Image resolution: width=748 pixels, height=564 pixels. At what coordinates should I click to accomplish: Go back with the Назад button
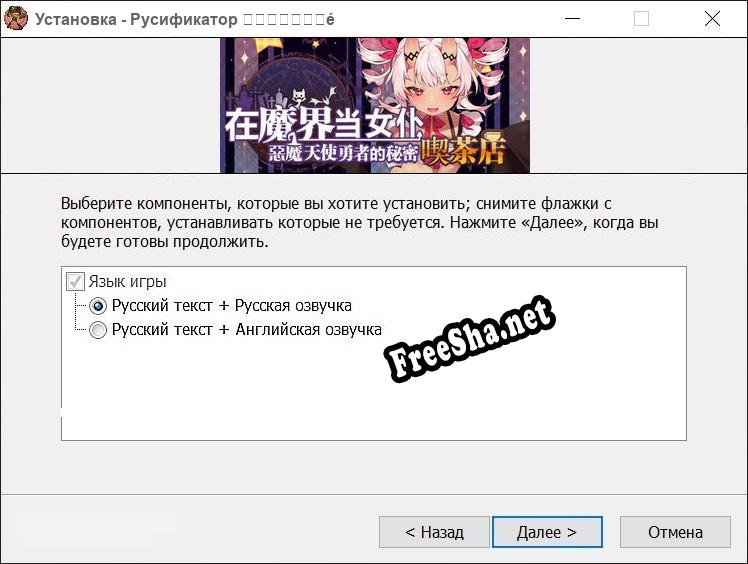point(434,532)
